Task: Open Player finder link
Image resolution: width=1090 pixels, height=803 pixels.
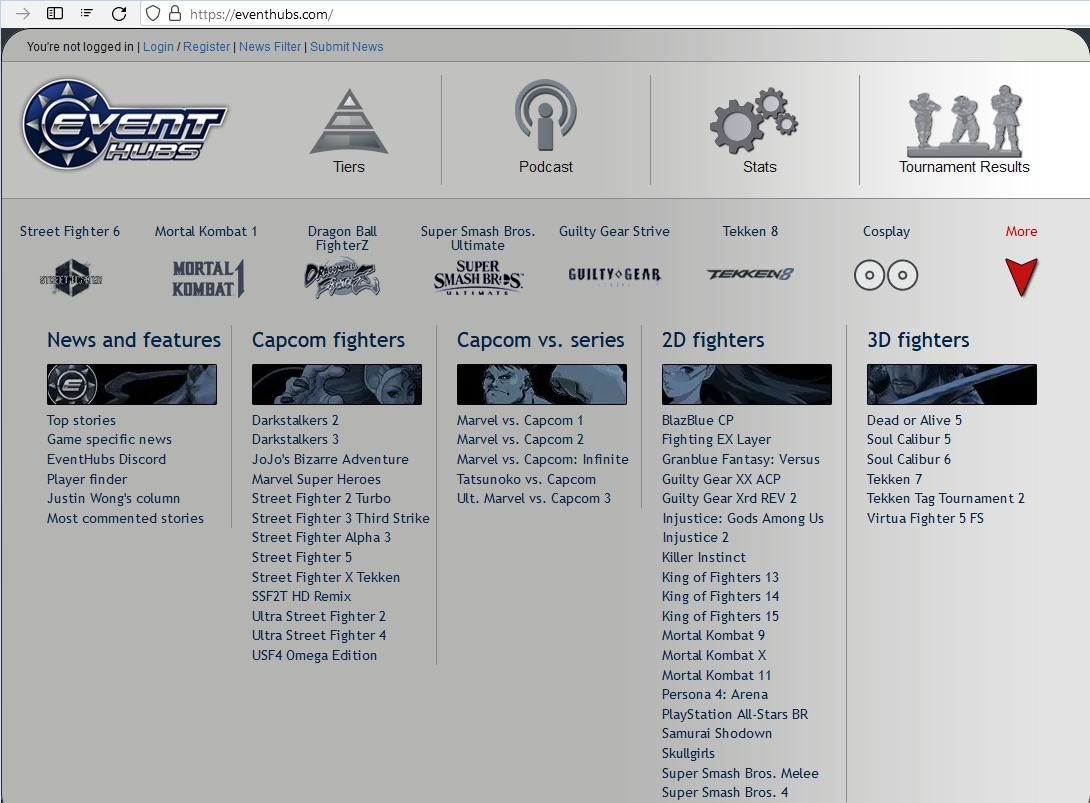Action: tap(87, 480)
